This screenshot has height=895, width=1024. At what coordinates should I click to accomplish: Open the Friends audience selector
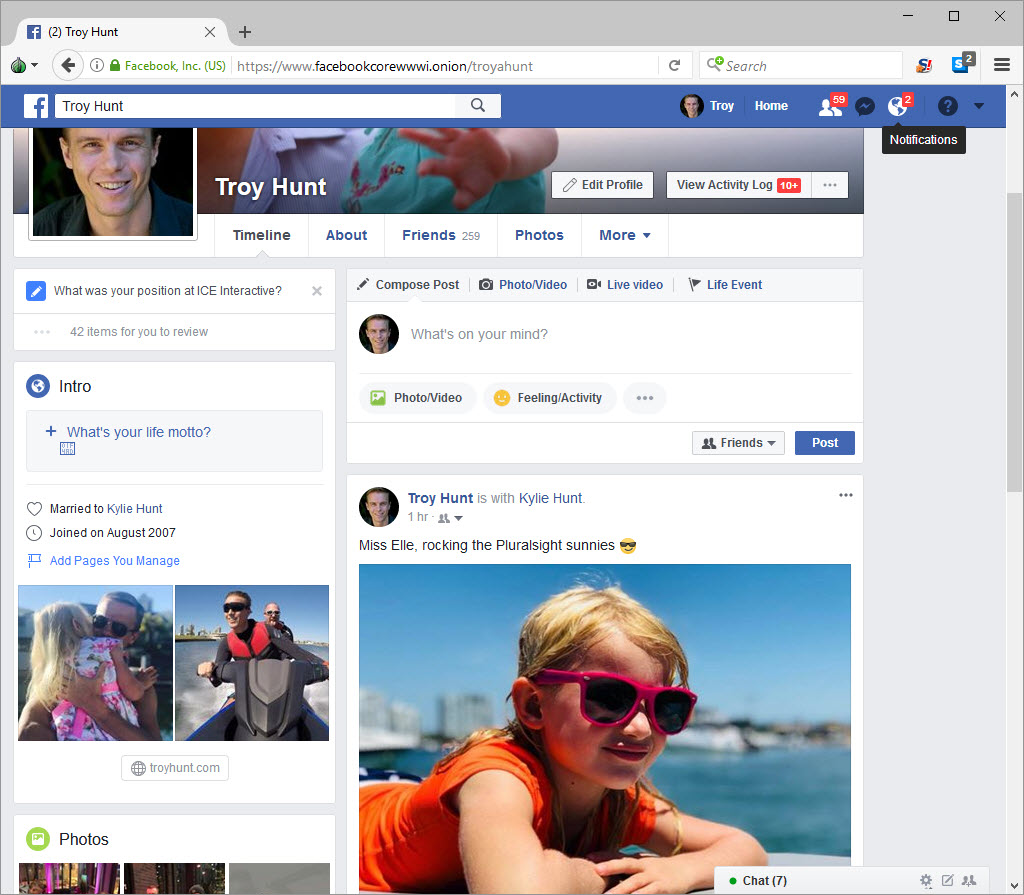tap(738, 442)
